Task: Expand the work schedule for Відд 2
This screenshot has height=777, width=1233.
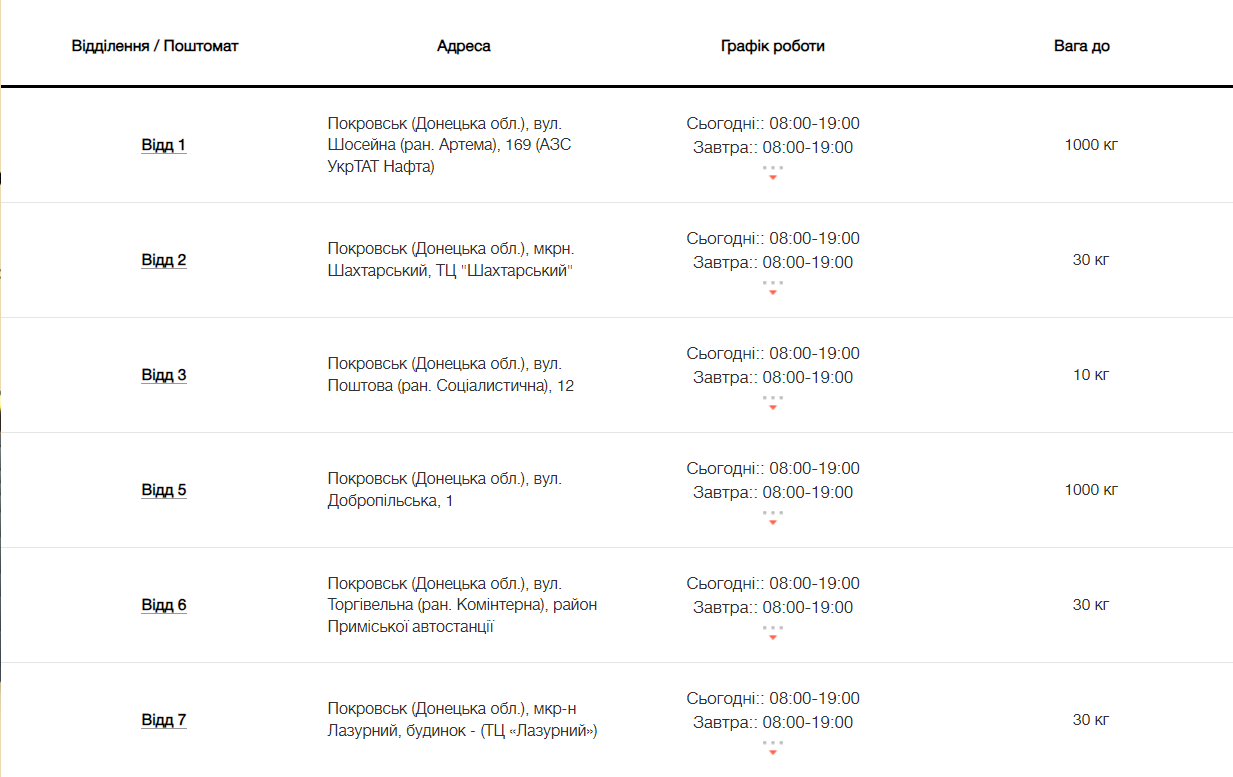Action: (773, 287)
